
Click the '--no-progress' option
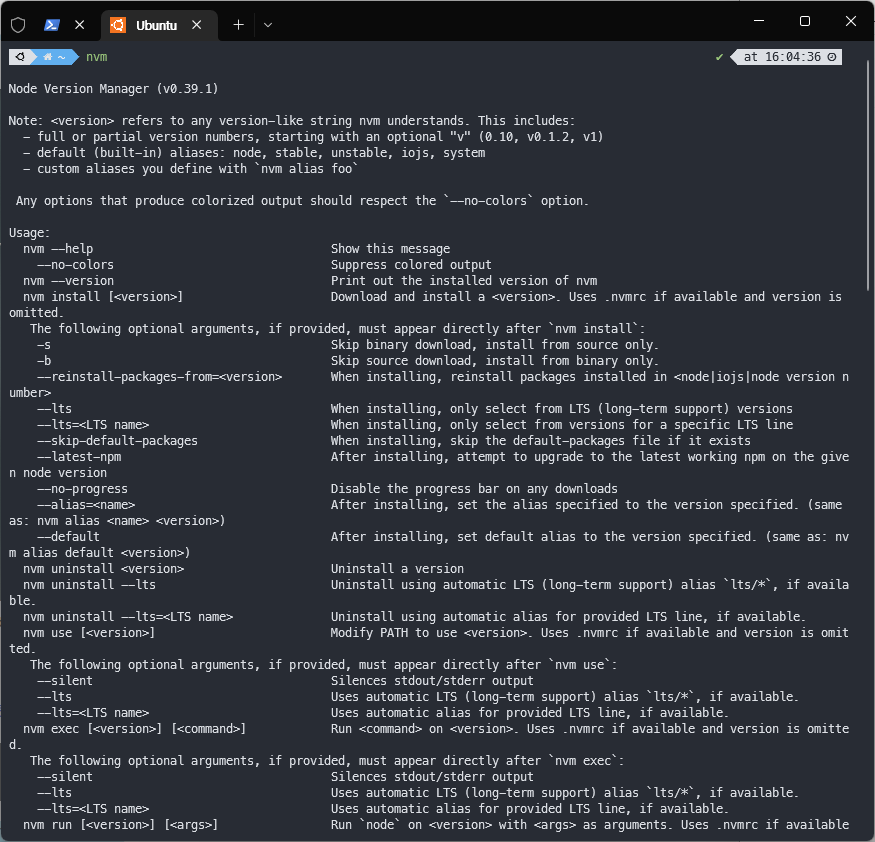[82, 489]
